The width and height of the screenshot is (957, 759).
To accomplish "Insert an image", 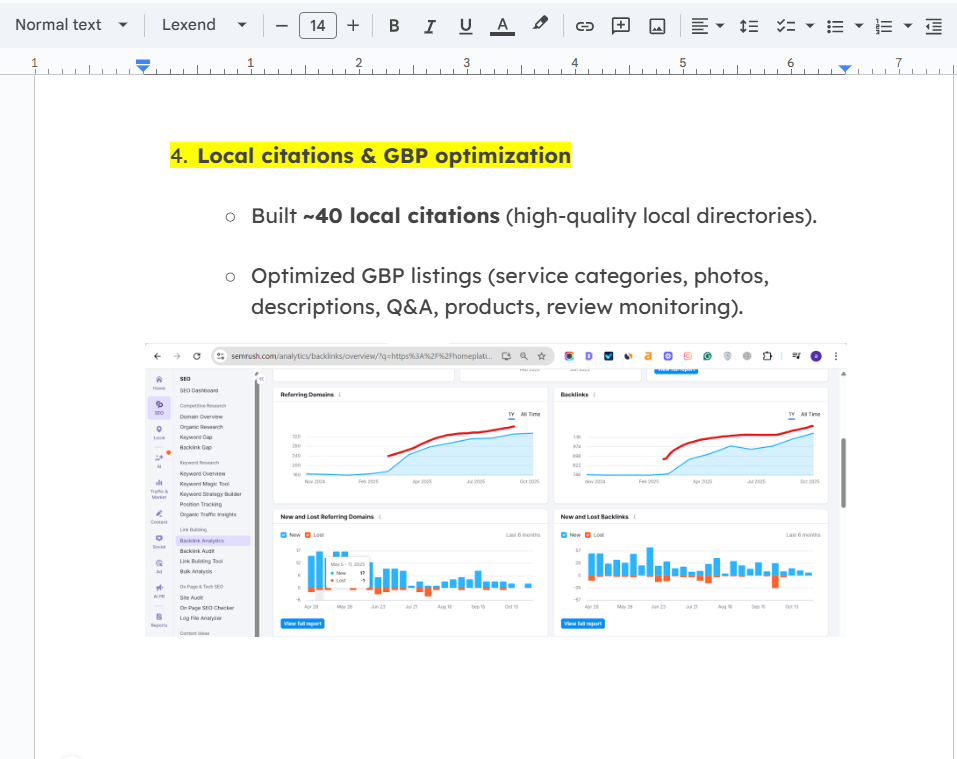I will [657, 26].
